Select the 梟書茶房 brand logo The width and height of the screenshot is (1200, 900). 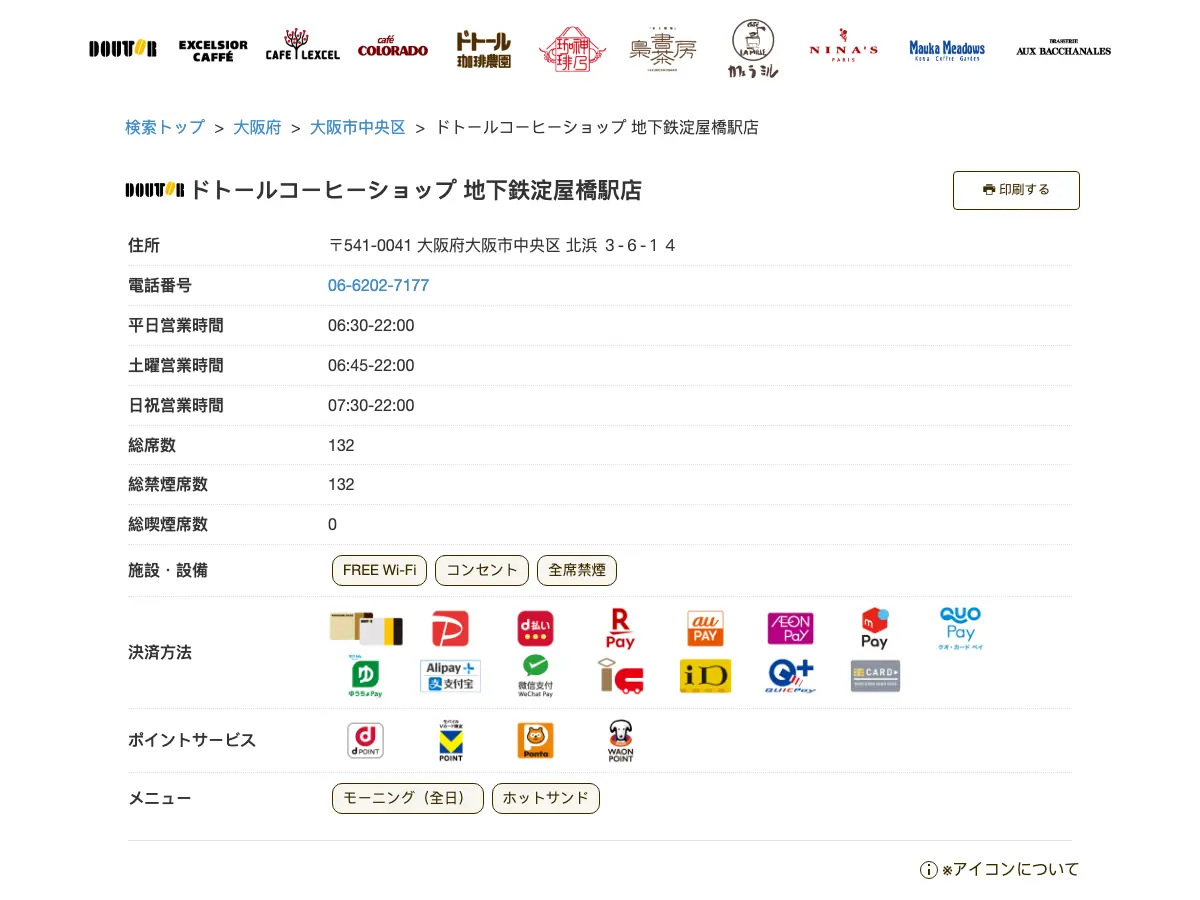(663, 51)
